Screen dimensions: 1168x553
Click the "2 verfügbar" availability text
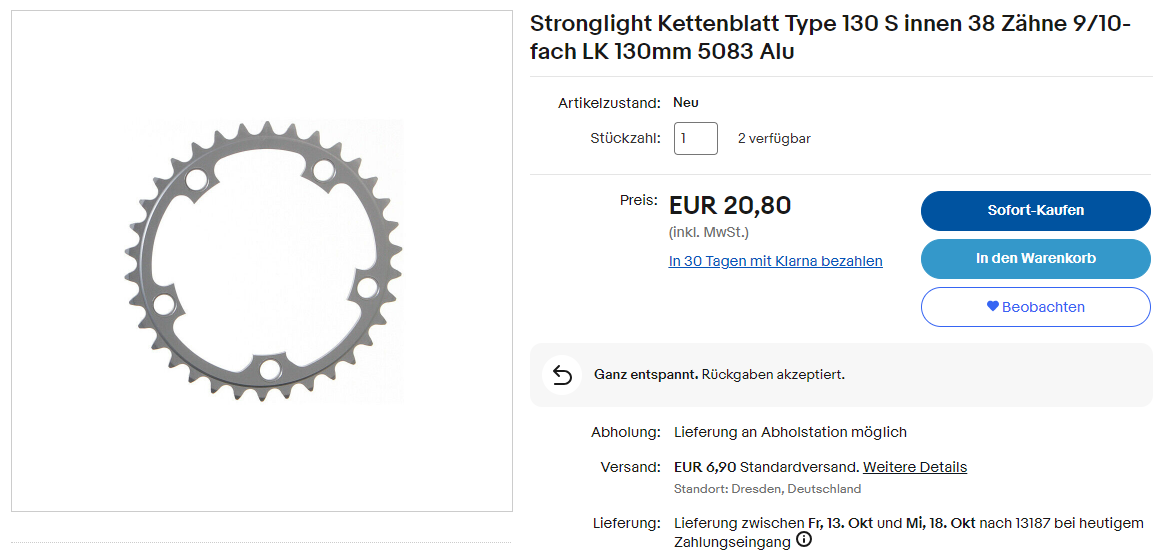[774, 139]
